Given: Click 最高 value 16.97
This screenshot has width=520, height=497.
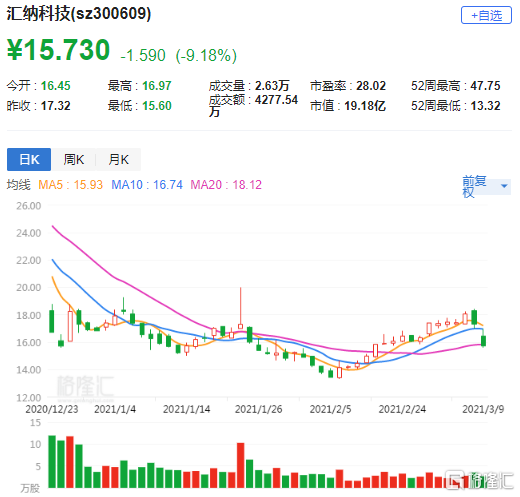Looking at the screenshot, I should 157,86.
